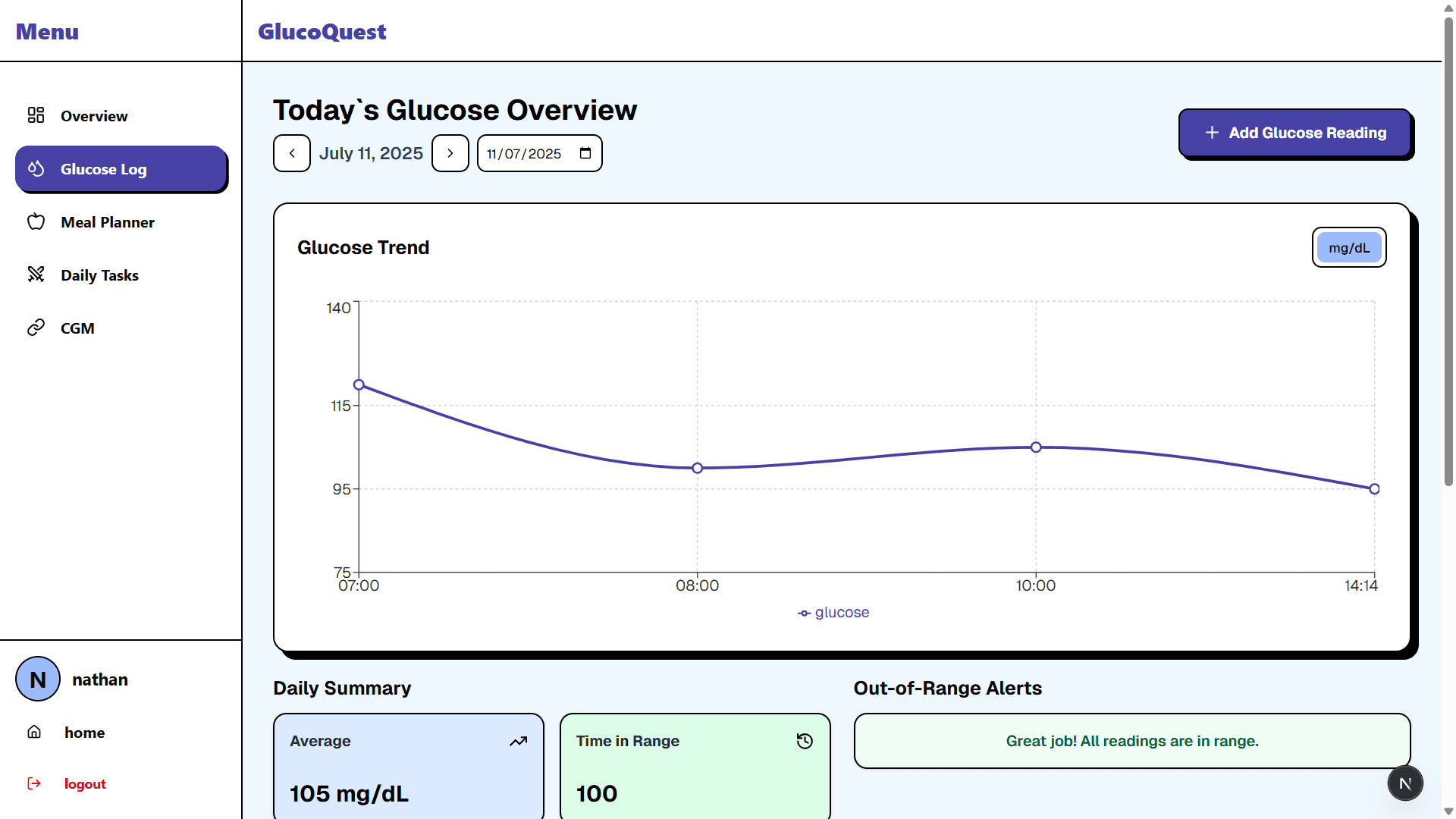This screenshot has height=819, width=1456.
Task: Go to previous day with left chevron
Action: [x=291, y=153]
